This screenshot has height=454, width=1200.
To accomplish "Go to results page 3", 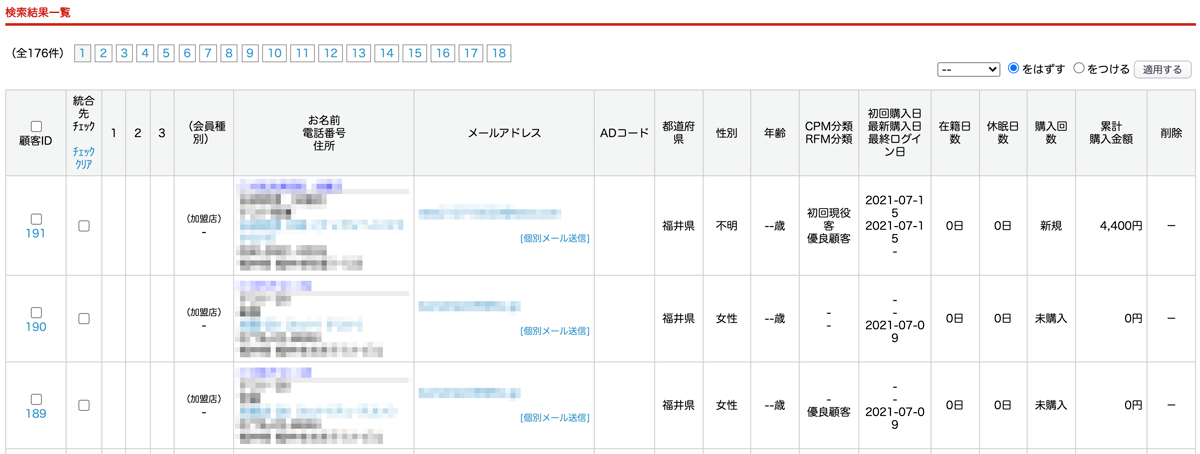I will pos(124,53).
